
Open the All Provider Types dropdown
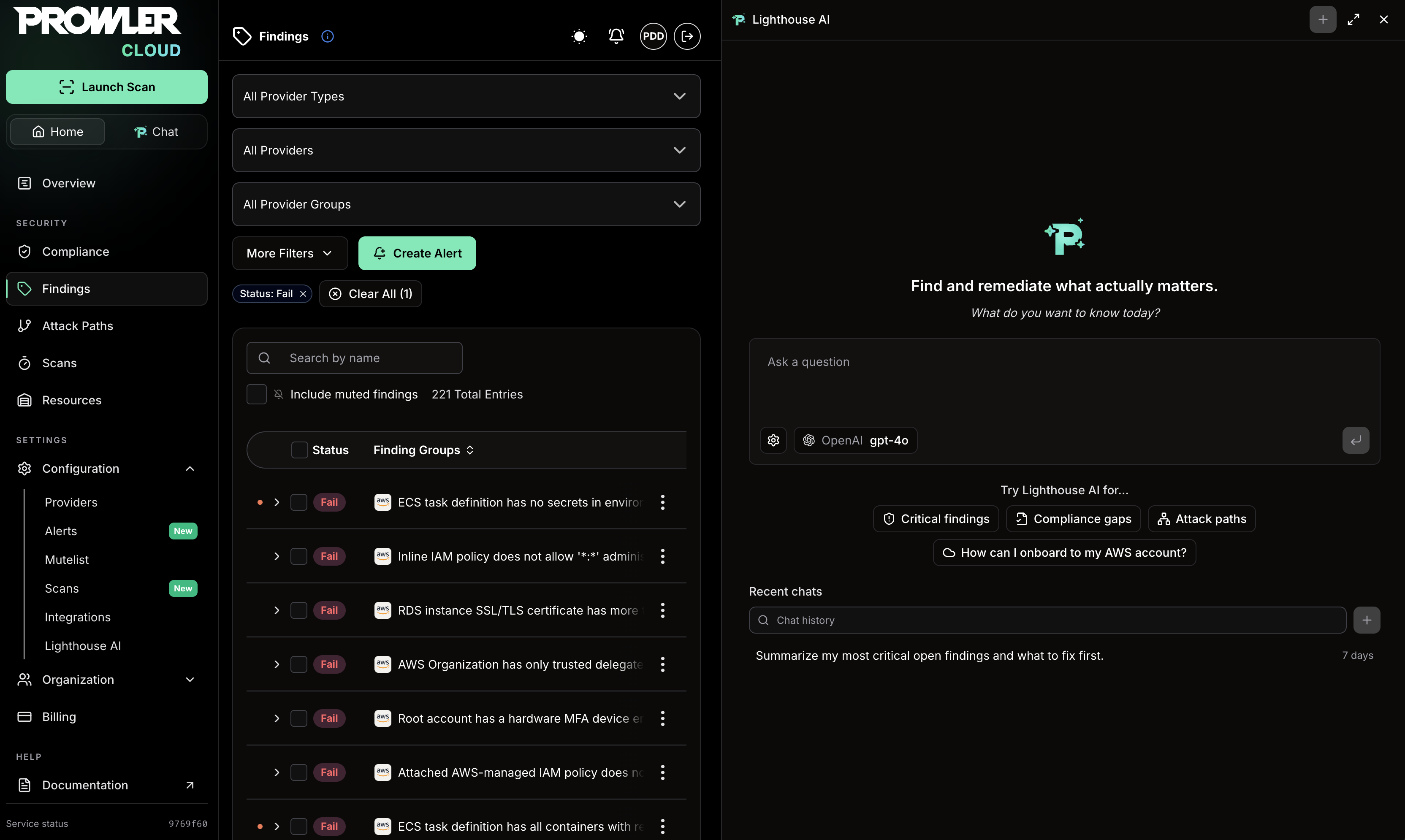click(x=467, y=96)
